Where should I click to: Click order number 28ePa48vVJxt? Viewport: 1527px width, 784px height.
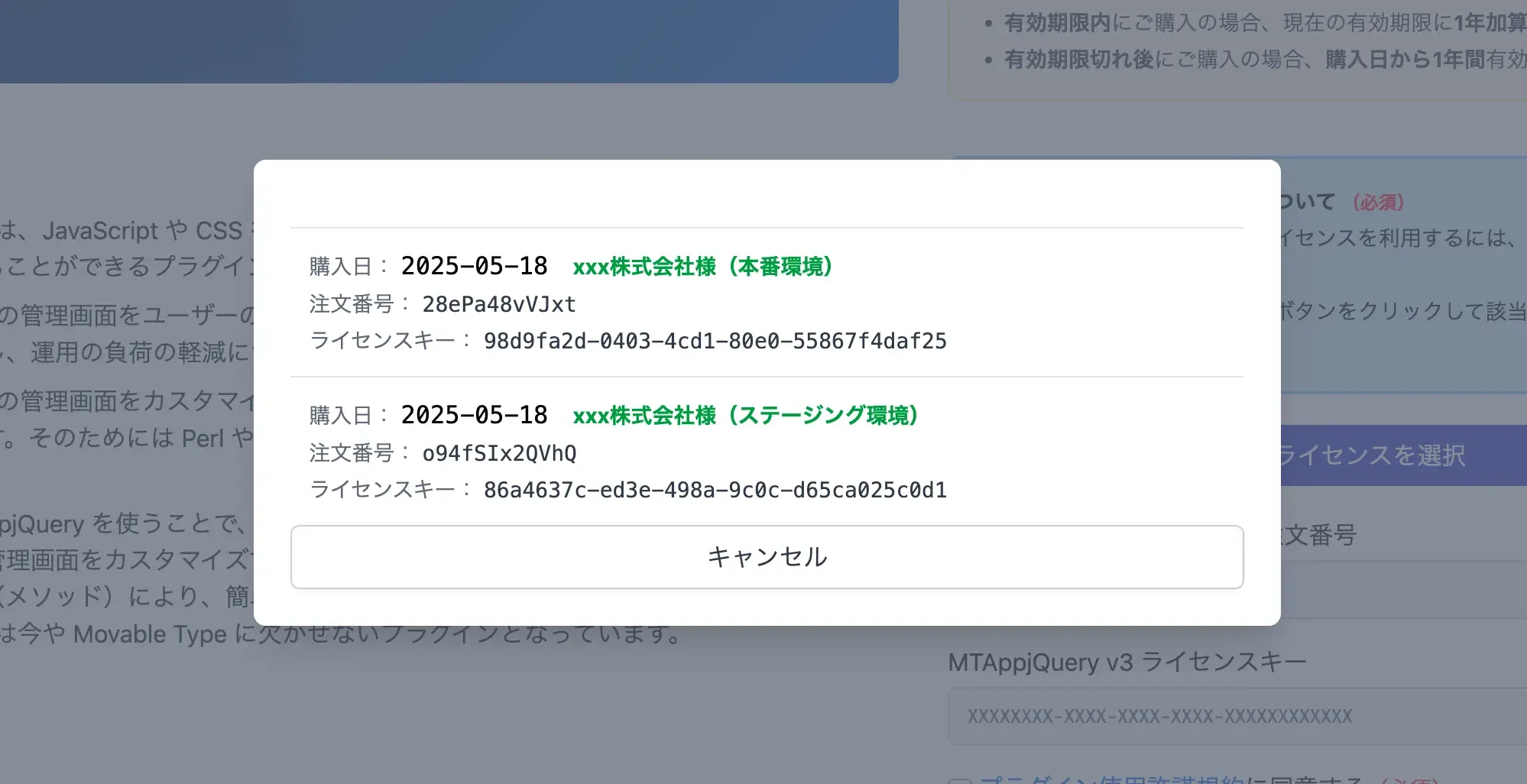(498, 304)
